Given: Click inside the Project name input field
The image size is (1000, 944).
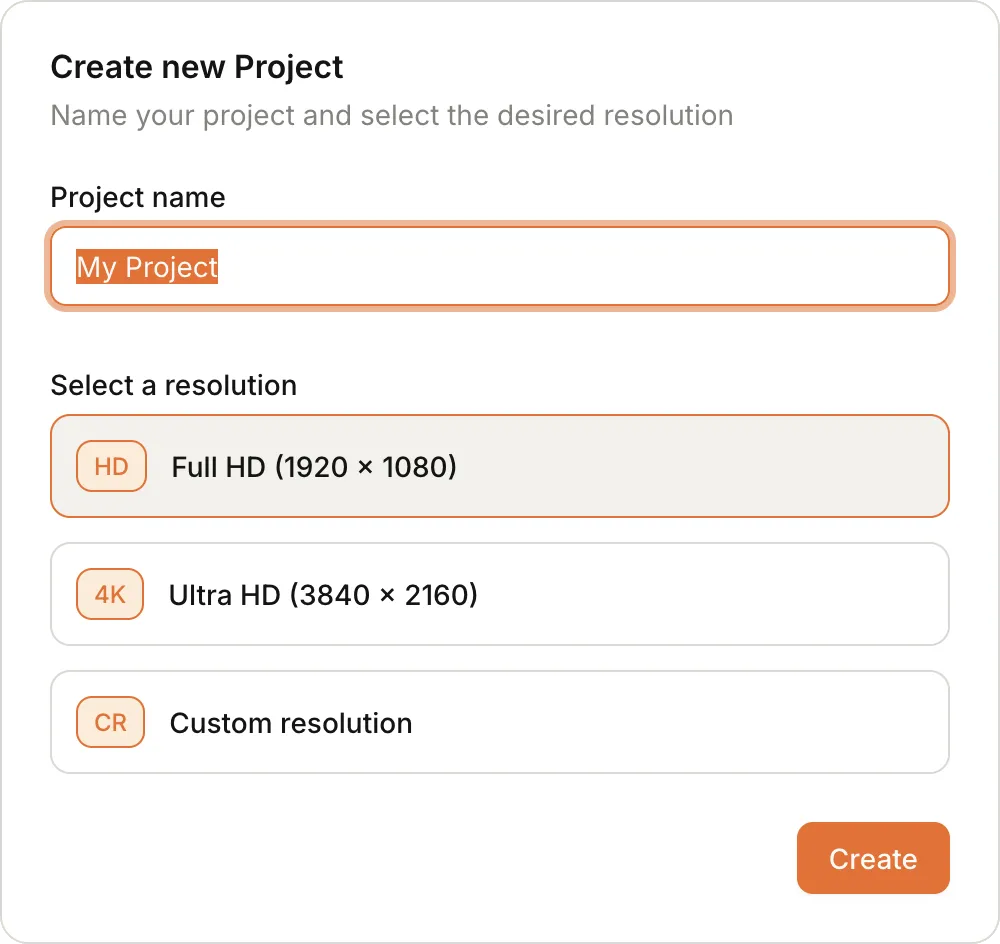Looking at the screenshot, I should 500,266.
